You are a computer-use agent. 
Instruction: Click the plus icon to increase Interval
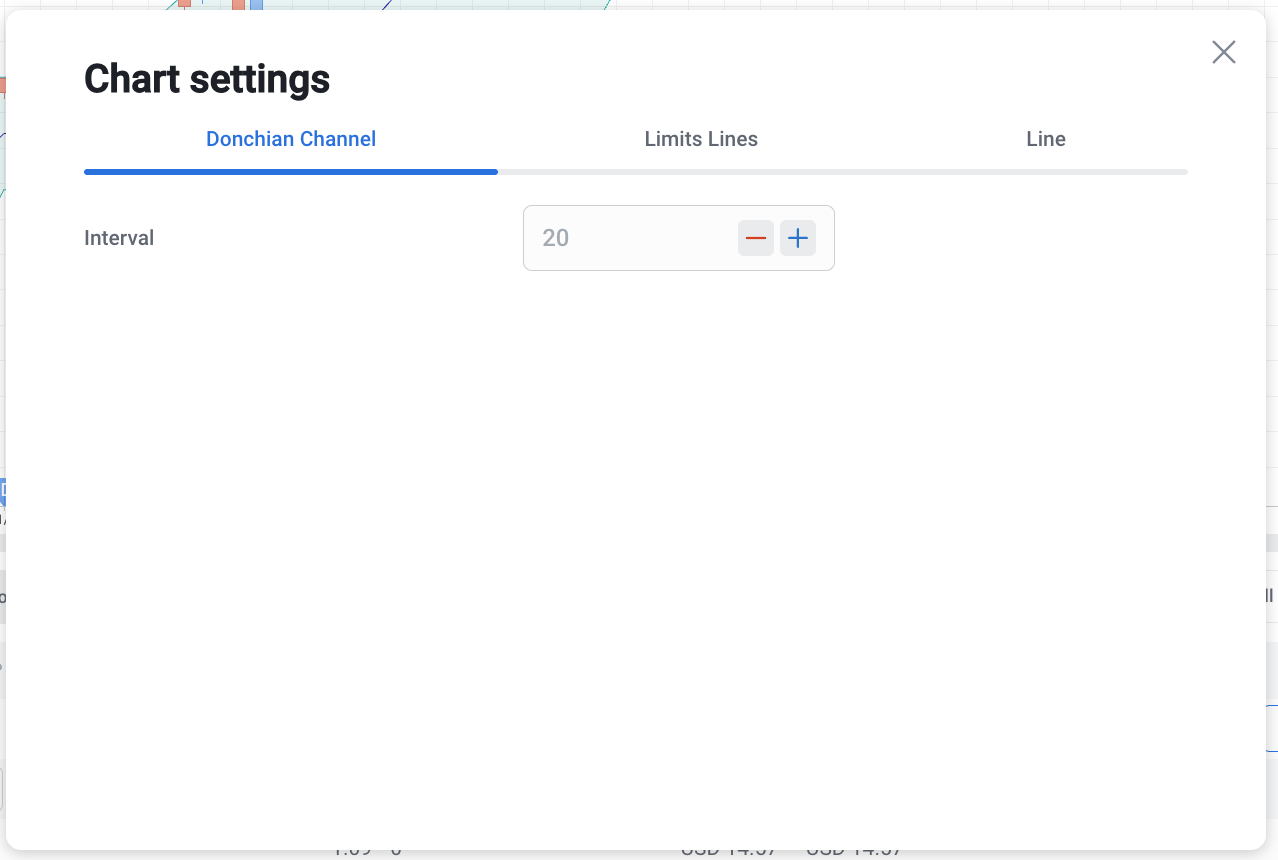pyautogui.click(x=797, y=238)
